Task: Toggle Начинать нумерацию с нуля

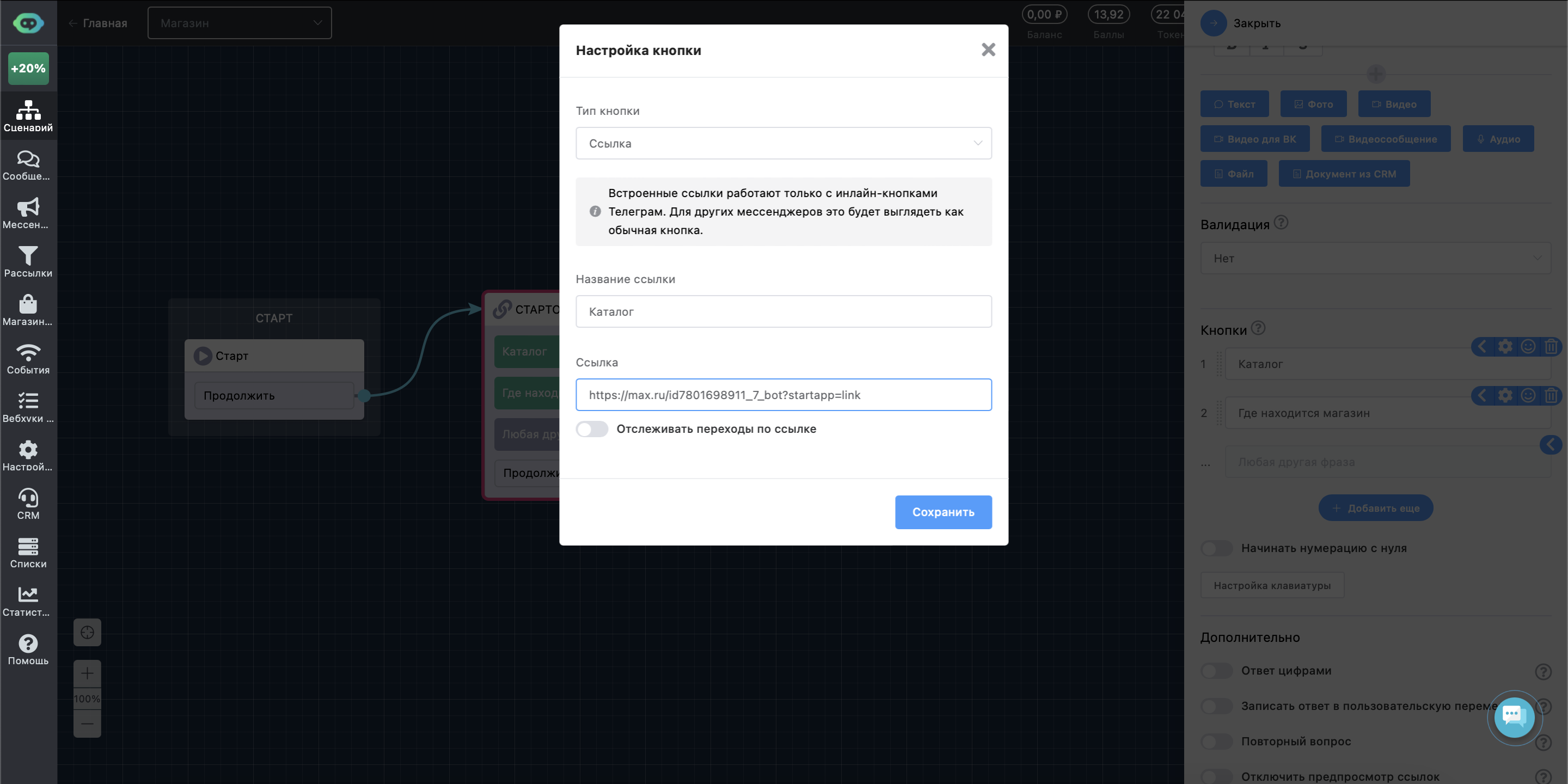Action: pos(1216,548)
